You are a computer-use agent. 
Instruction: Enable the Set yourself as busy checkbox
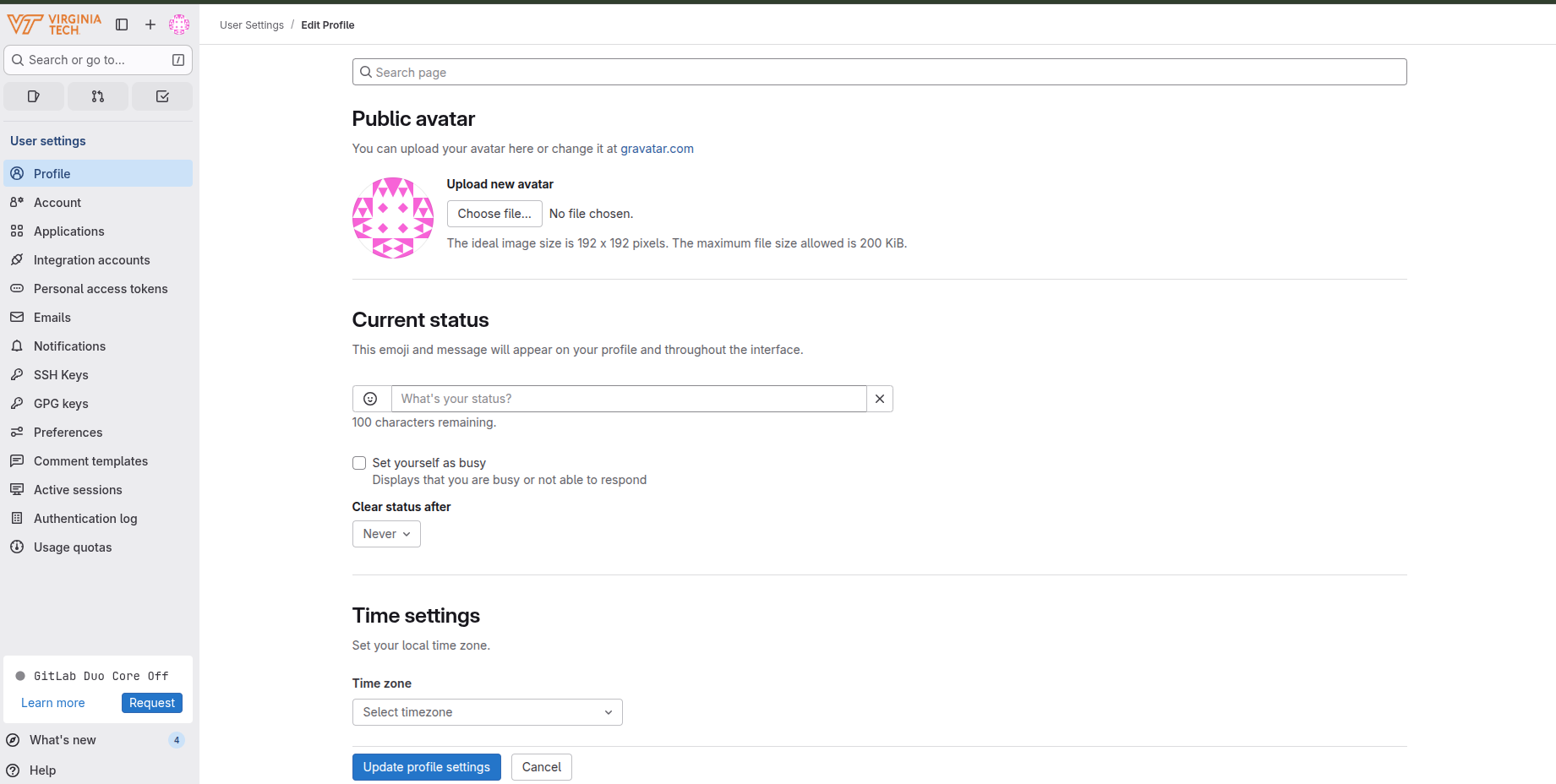coord(359,463)
